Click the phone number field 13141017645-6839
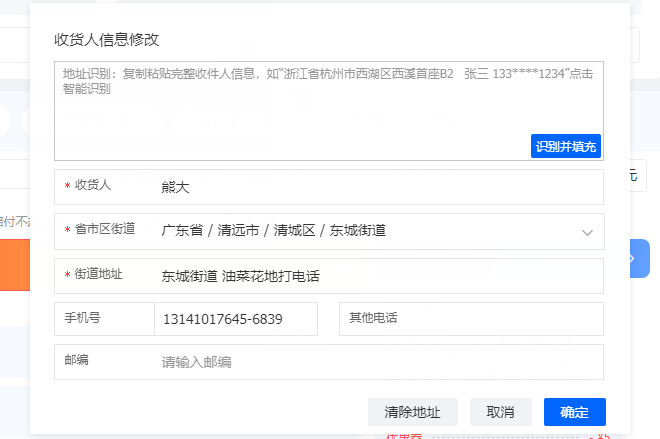The width and height of the screenshot is (660, 439). pyautogui.click(x=236, y=319)
